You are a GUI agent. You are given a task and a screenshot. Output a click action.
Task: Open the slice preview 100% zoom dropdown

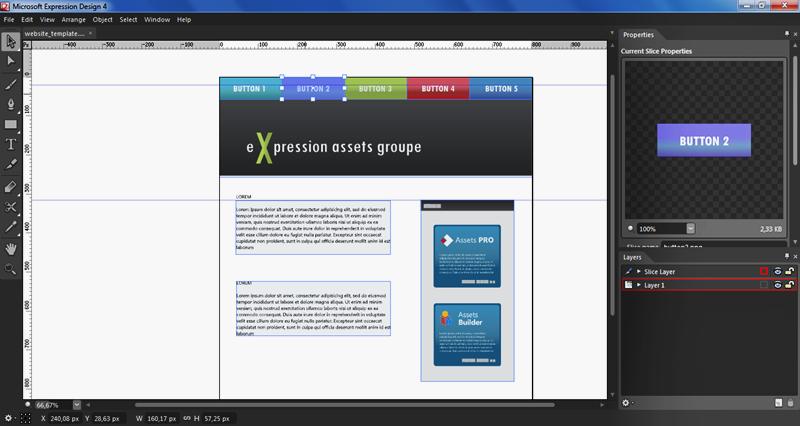(x=690, y=229)
